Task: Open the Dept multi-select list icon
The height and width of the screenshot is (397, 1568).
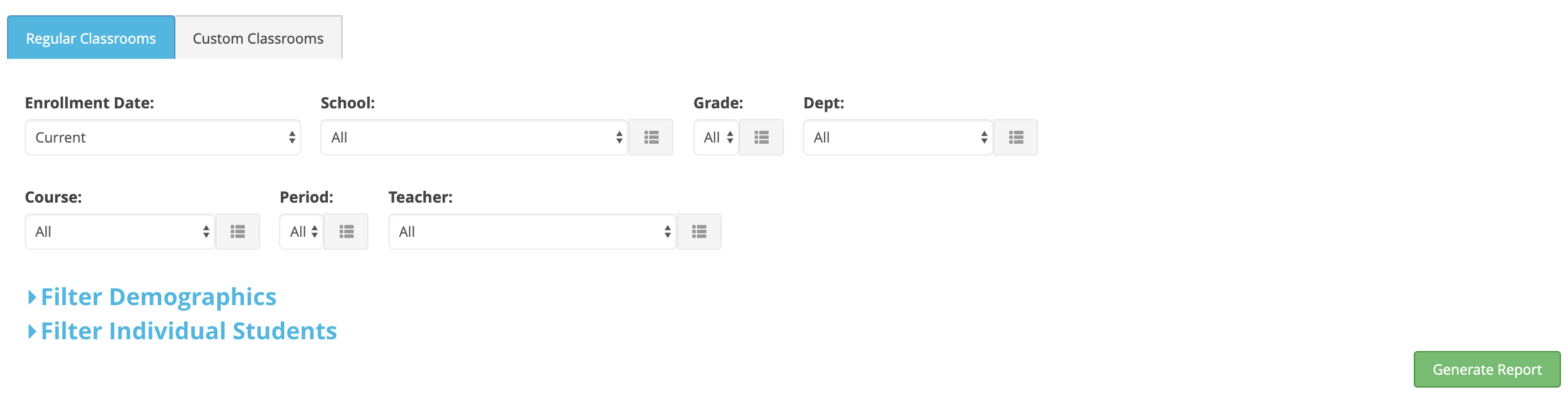Action: tap(1015, 138)
